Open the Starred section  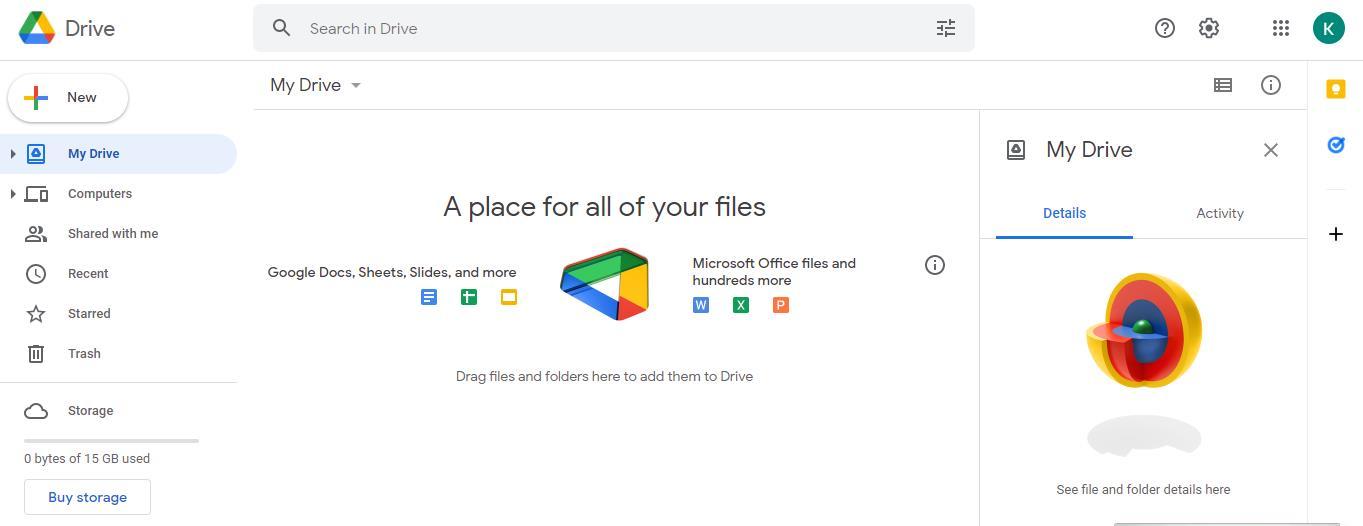pos(118,314)
